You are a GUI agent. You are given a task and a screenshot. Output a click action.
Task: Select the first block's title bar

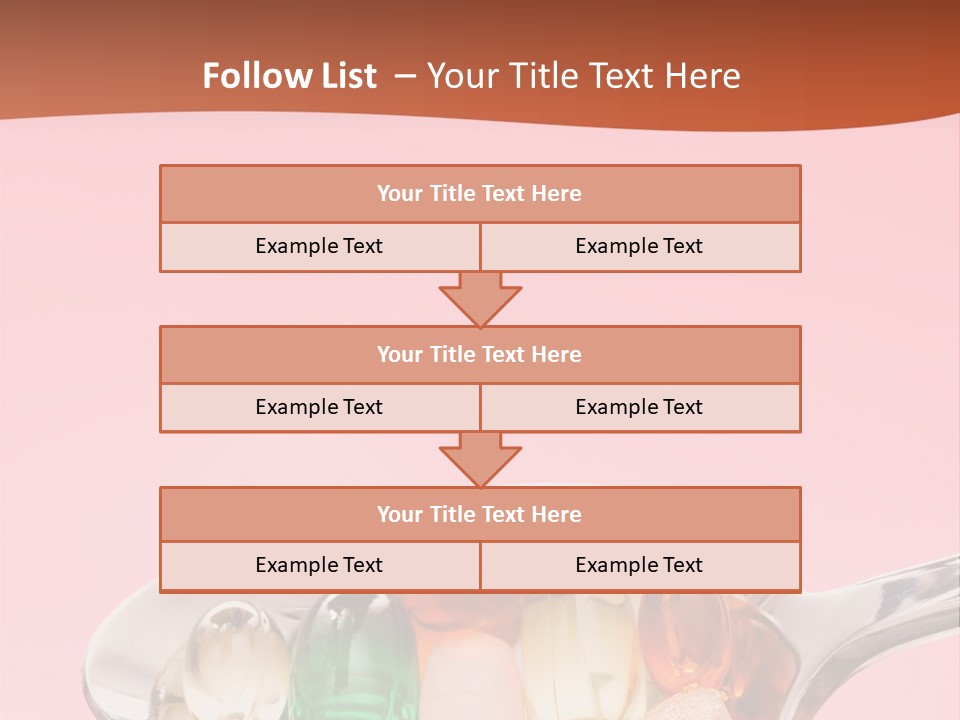(x=480, y=194)
